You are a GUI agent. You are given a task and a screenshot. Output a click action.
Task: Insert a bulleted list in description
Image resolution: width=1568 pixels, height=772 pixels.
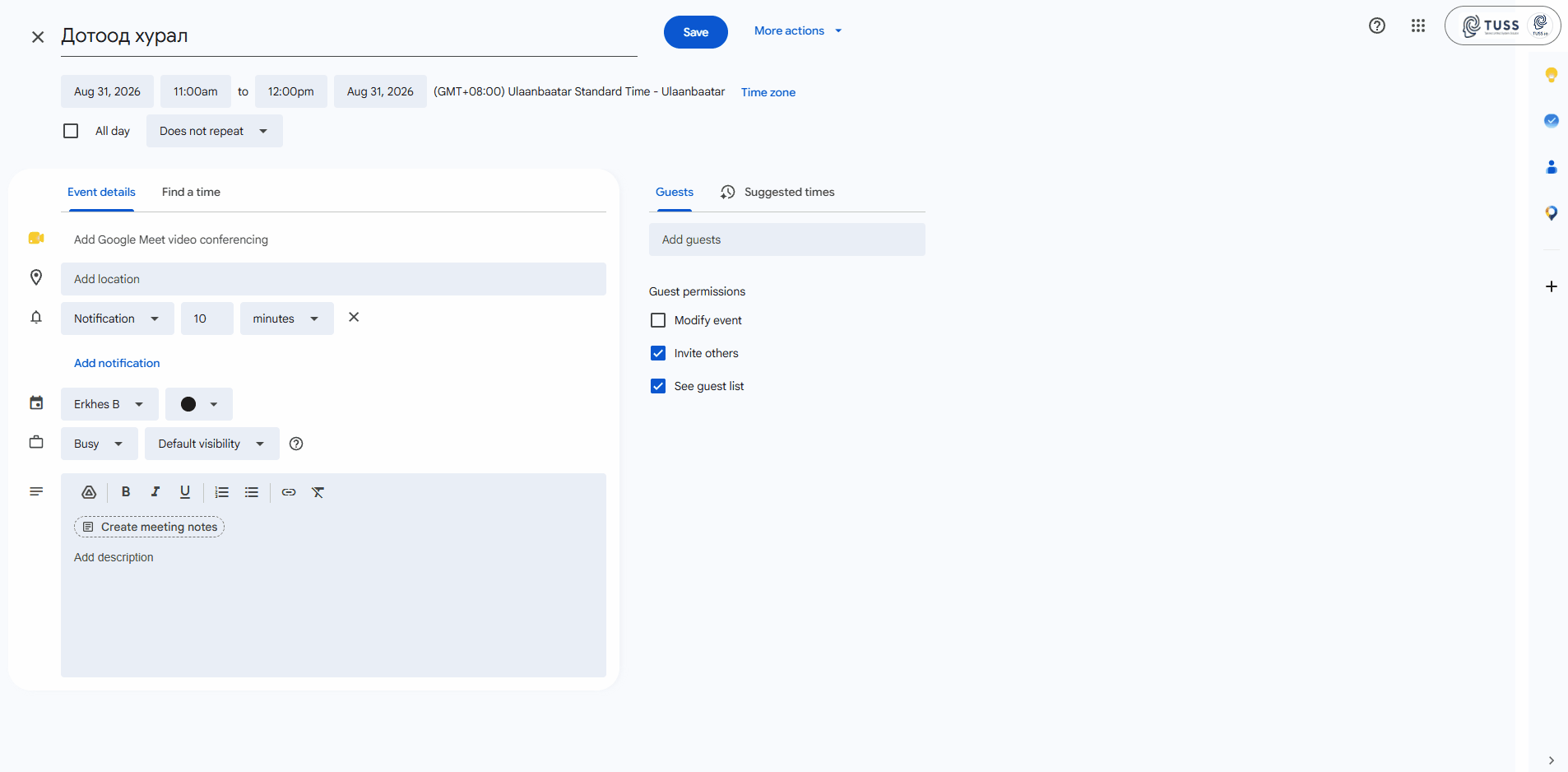pyautogui.click(x=252, y=492)
